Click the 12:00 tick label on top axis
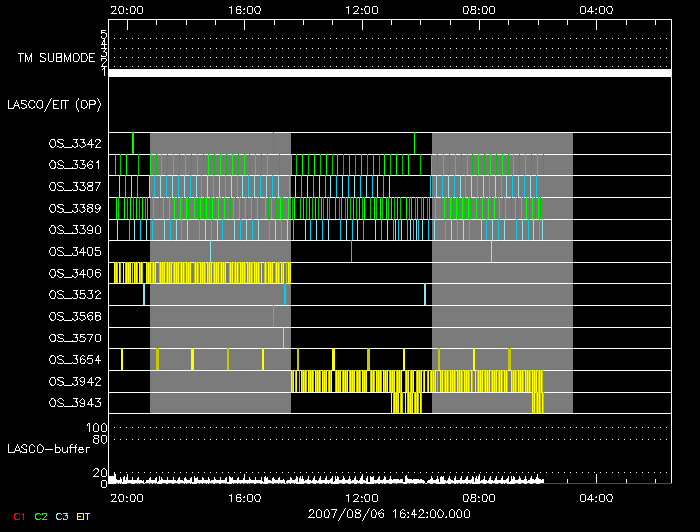 (x=361, y=9)
